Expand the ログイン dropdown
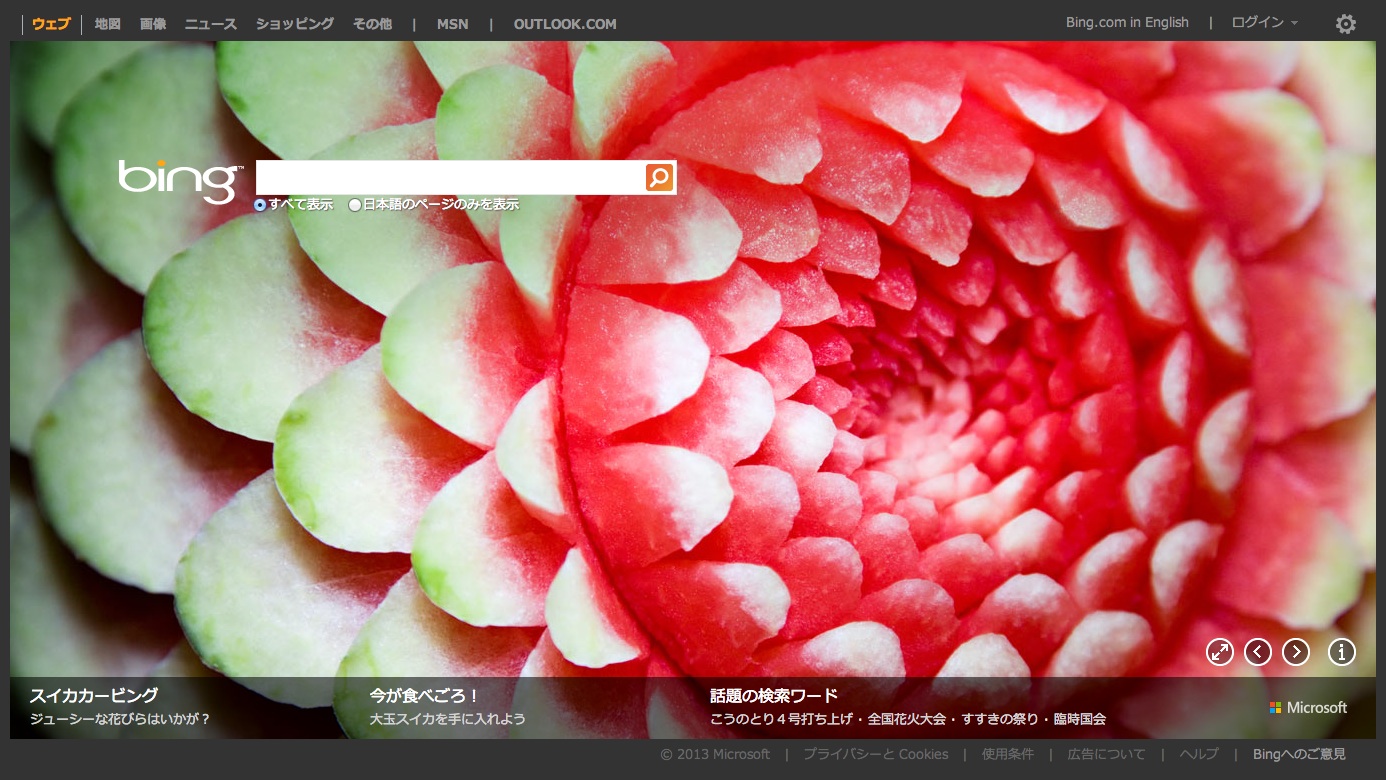The height and width of the screenshot is (780, 1386). (1264, 23)
